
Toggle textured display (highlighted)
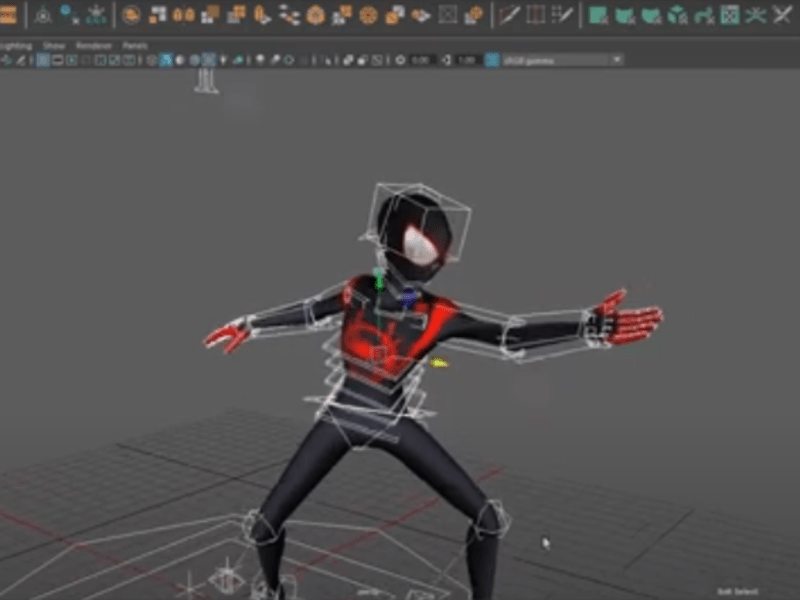pyautogui.click(x=209, y=60)
